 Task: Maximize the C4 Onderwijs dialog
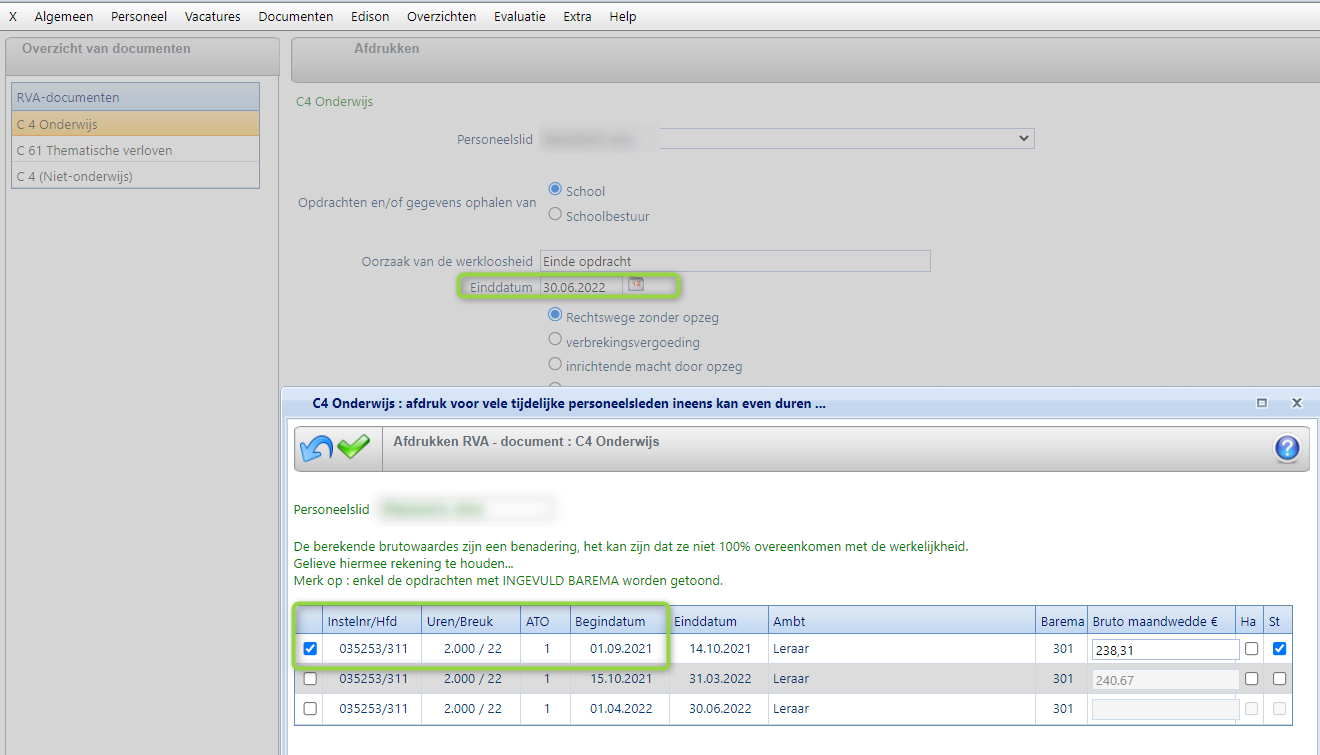pos(1262,403)
